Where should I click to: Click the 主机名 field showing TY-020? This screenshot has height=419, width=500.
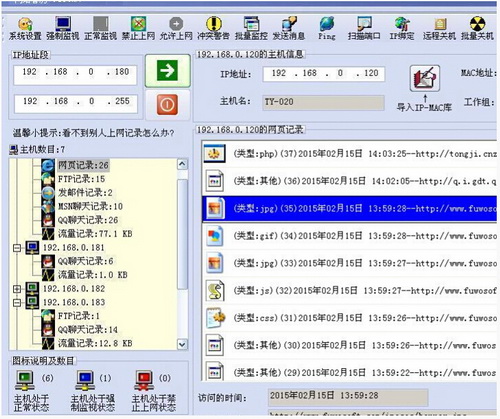pos(324,102)
